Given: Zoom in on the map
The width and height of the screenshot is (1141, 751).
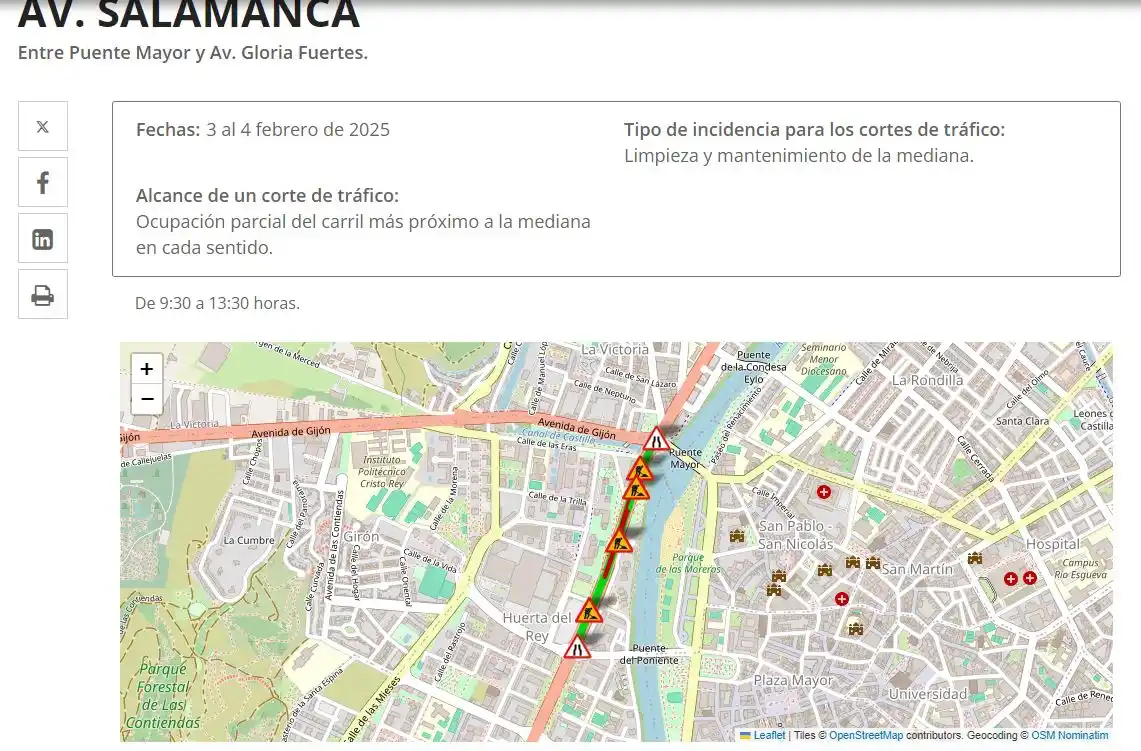Looking at the screenshot, I should [x=146, y=368].
